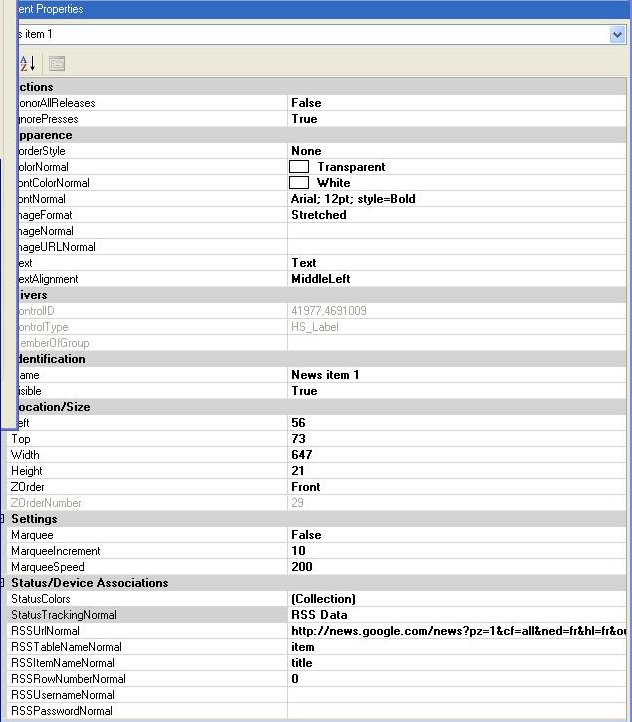Select the RSSItemNameNormal property label
The image size is (632, 722).
(63, 663)
